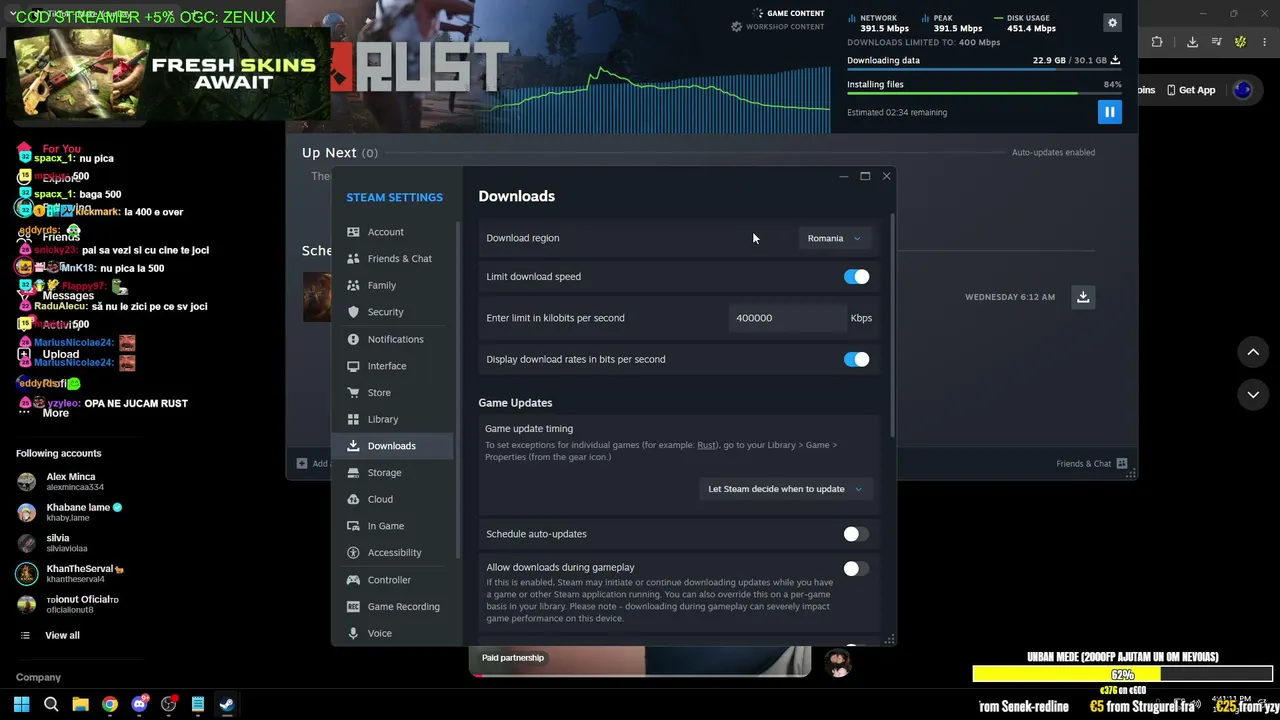
Task: Toggle Limit download speed switch
Action: point(856,277)
